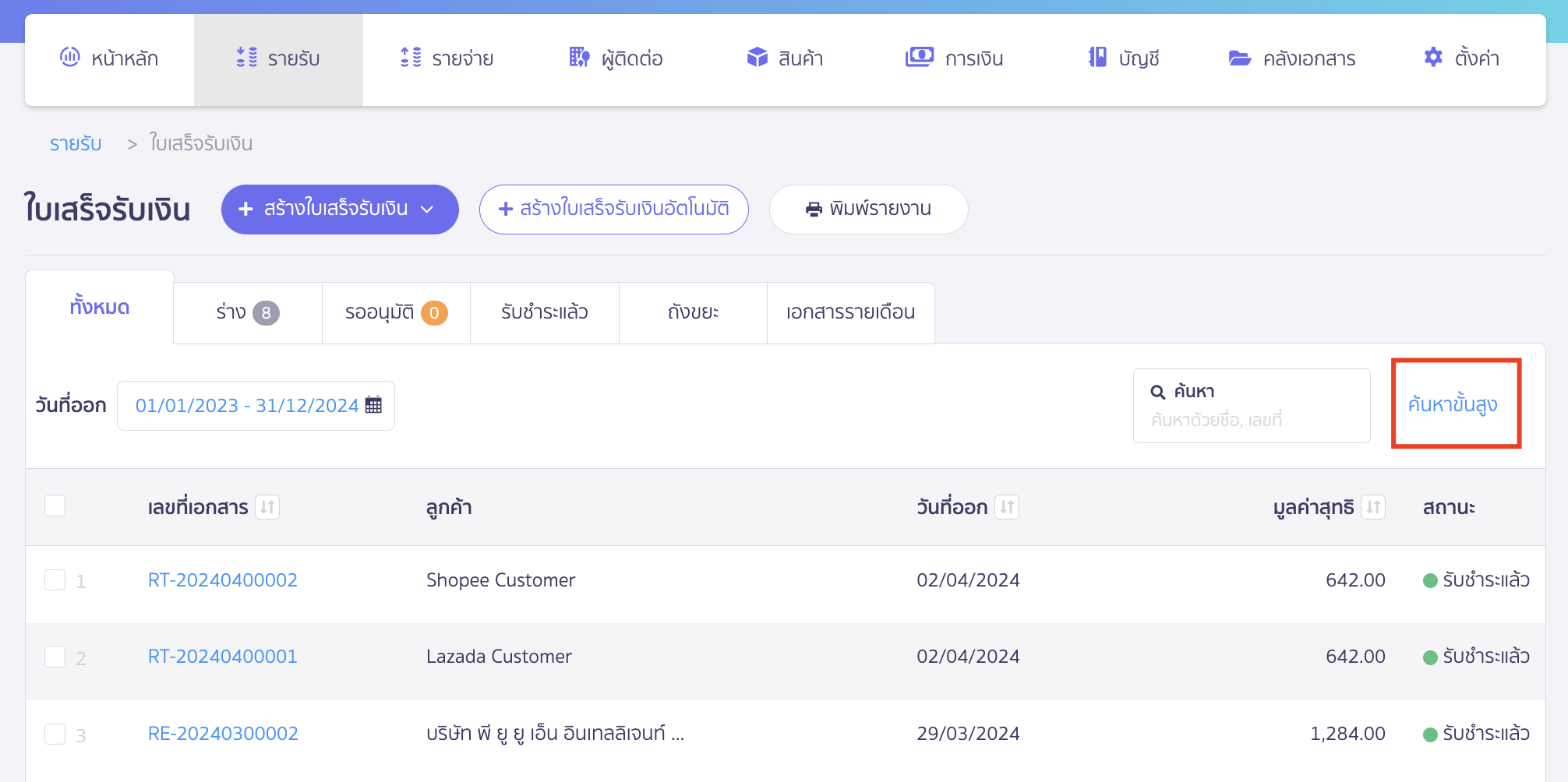Open document RT-20240400002

(x=223, y=580)
